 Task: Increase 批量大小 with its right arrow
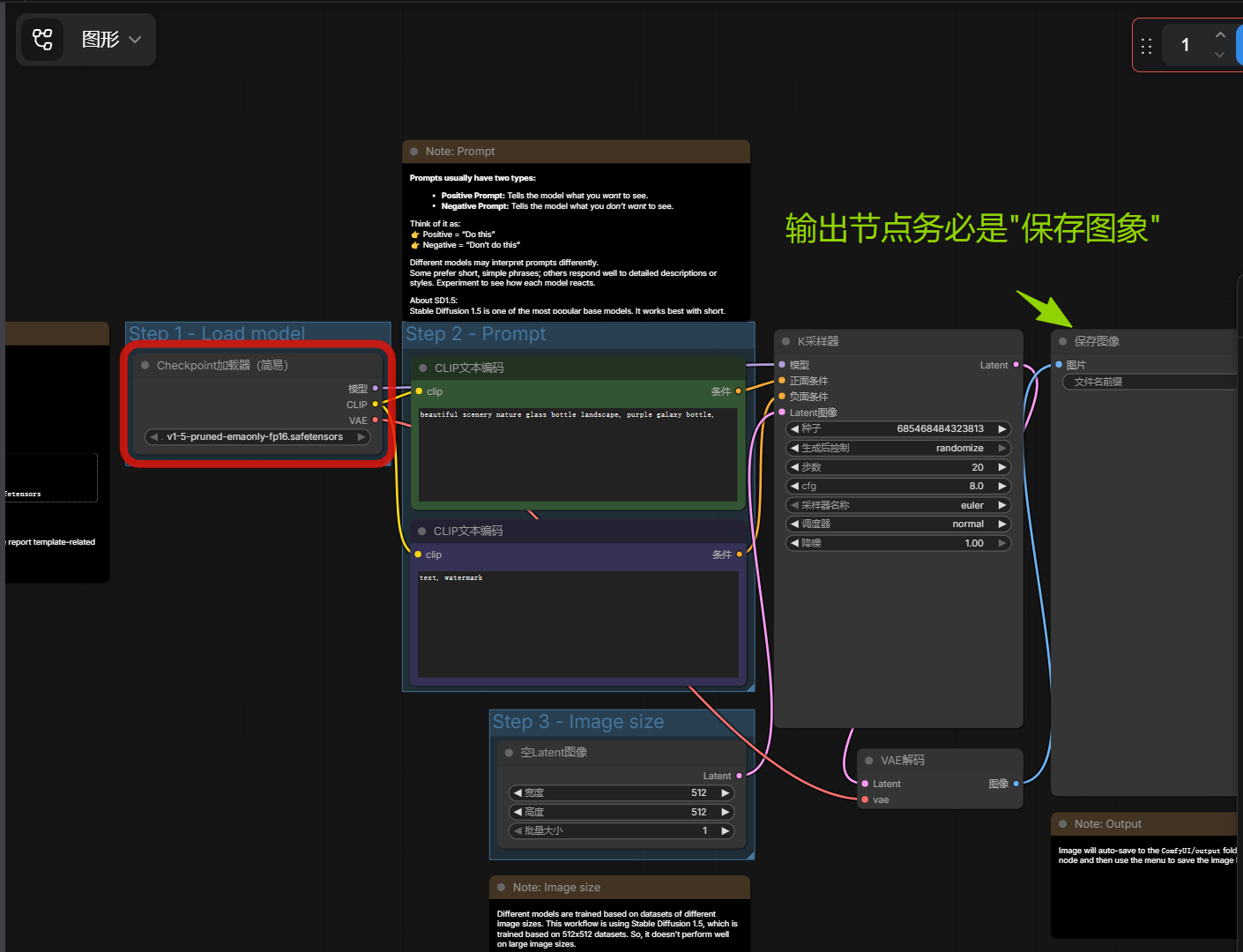pyautogui.click(x=726, y=830)
